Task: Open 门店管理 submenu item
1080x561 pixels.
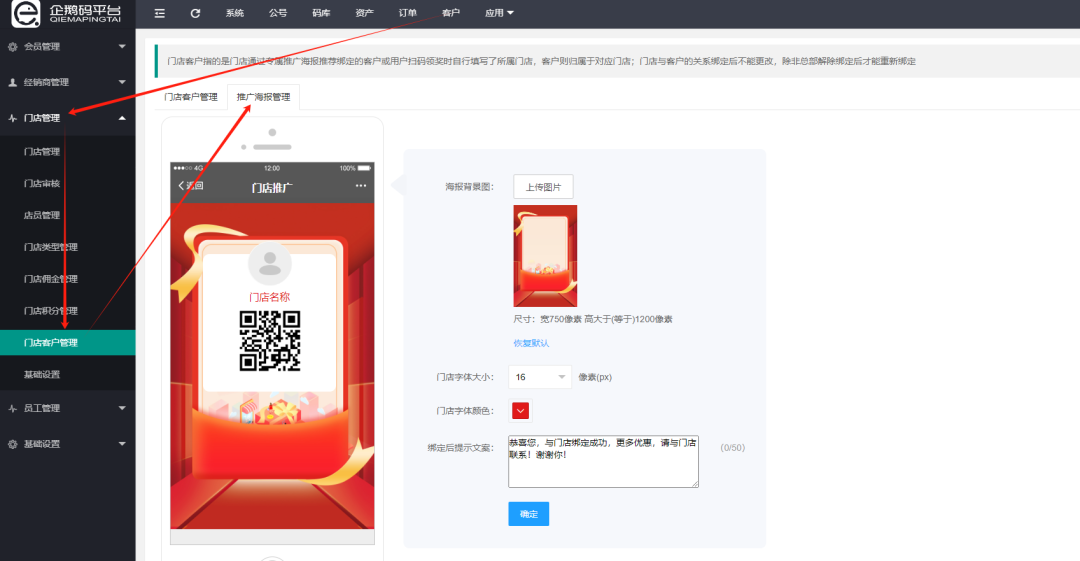Action: click(42, 152)
